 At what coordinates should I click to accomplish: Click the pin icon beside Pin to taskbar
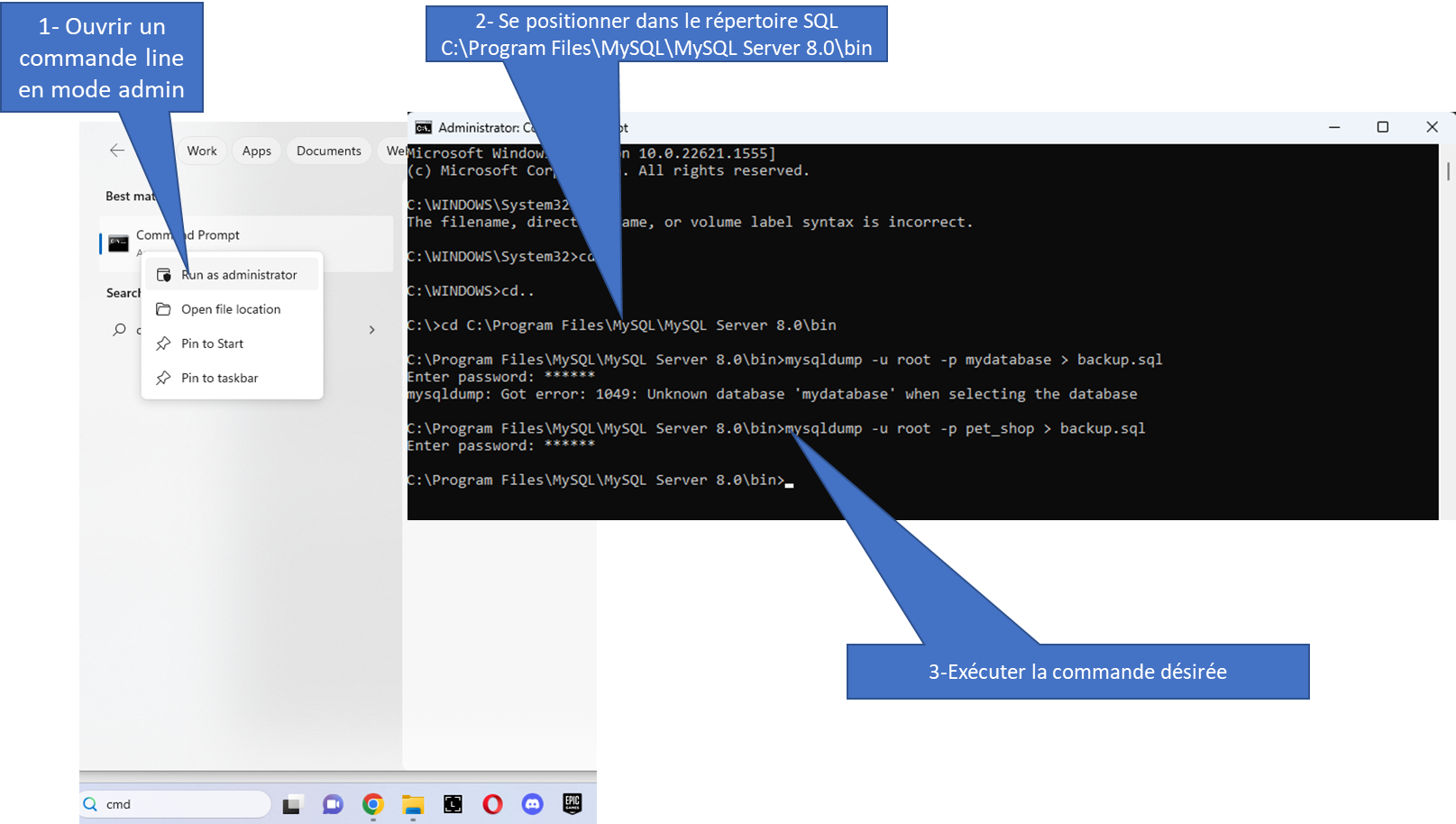[163, 378]
